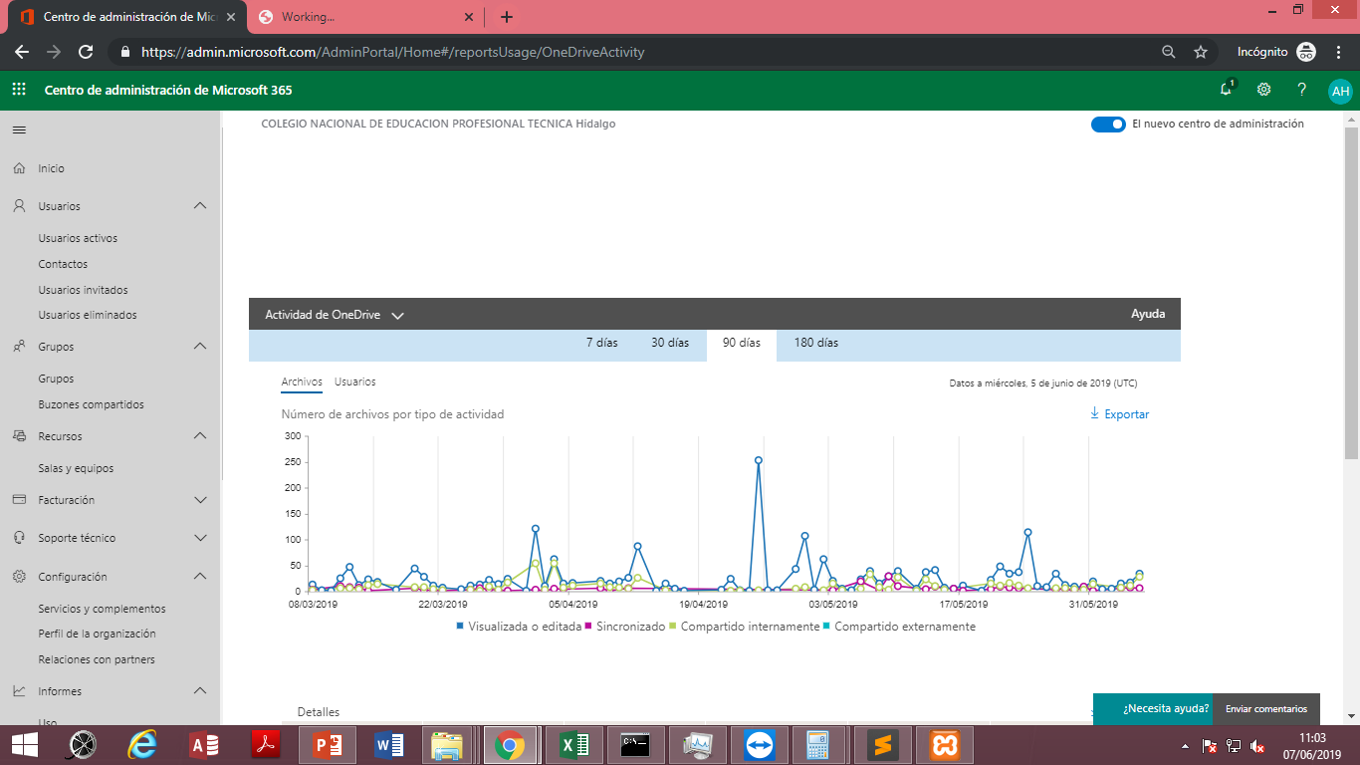Reload the page in Chrome

(86, 52)
